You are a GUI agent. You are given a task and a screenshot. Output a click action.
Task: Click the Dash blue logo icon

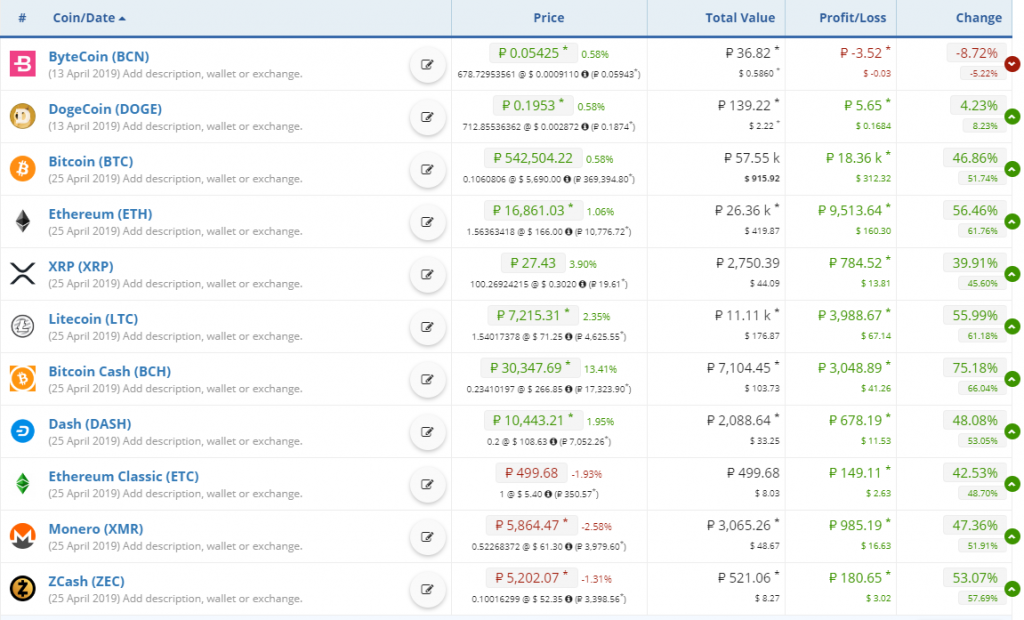tap(22, 431)
